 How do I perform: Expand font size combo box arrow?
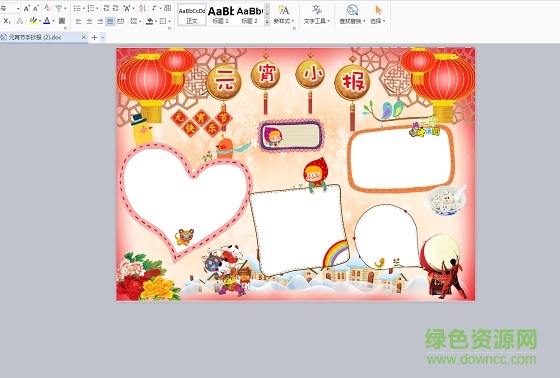click(x=18, y=9)
